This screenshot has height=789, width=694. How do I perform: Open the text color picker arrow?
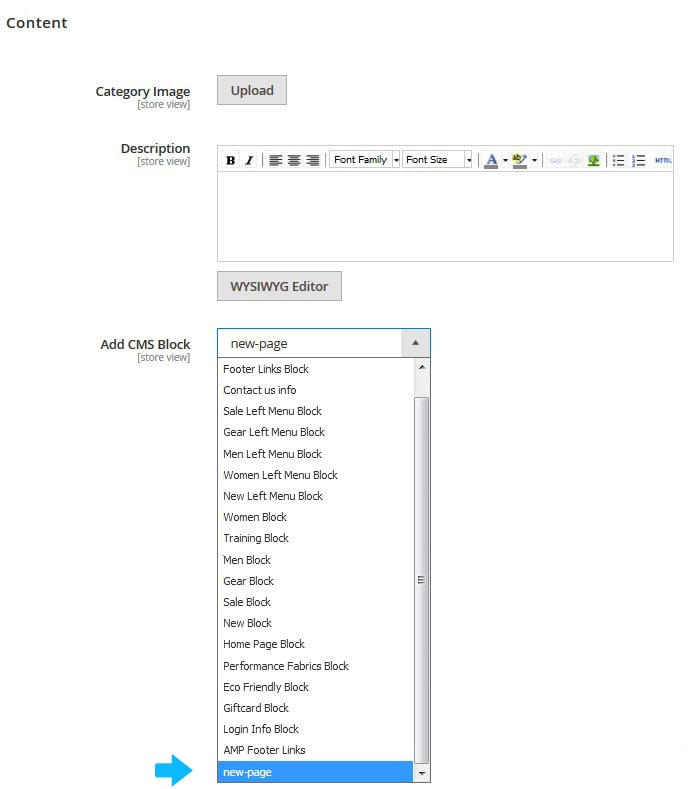[x=505, y=161]
